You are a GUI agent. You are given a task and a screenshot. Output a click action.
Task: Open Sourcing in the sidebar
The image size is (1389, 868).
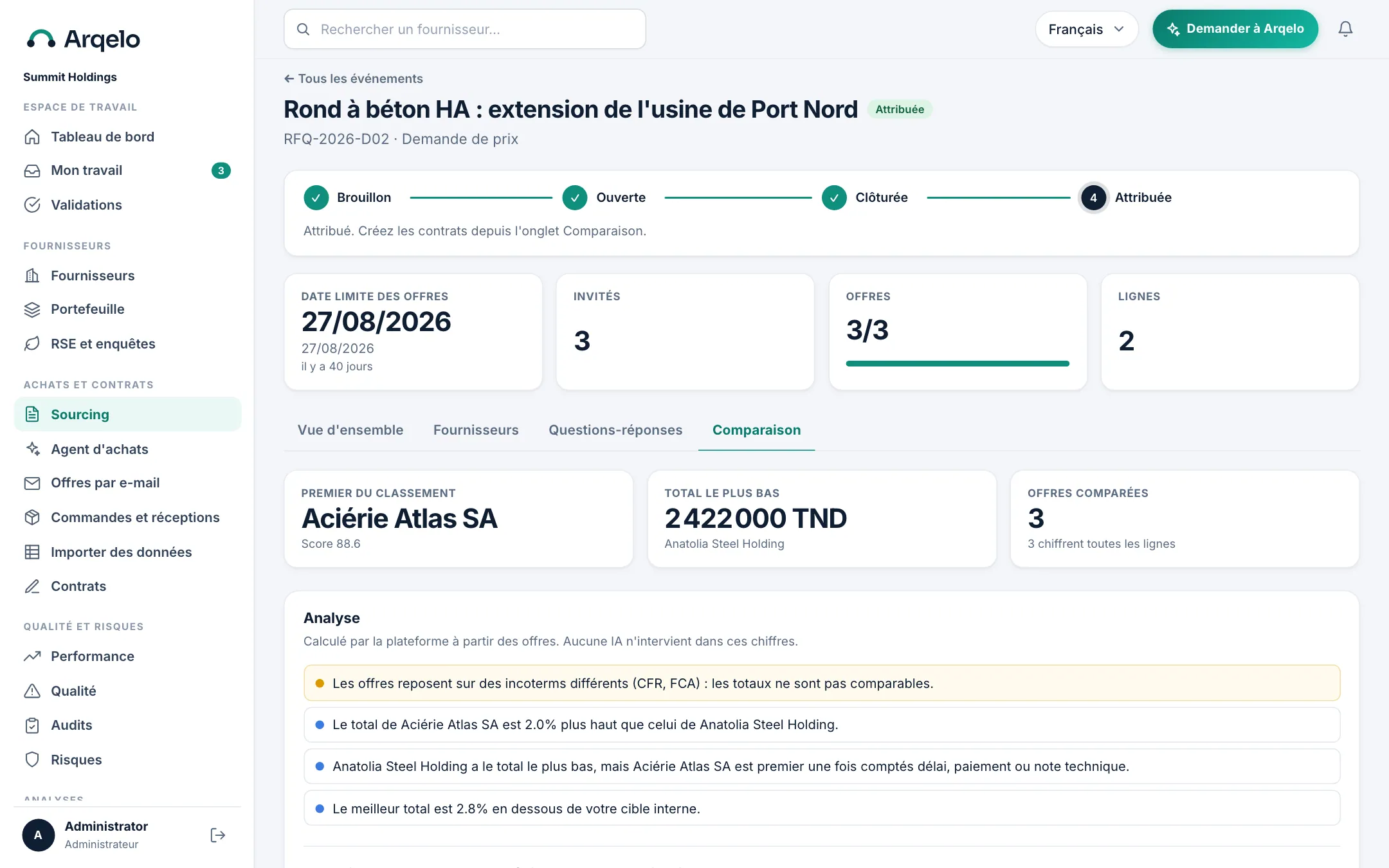tap(127, 414)
